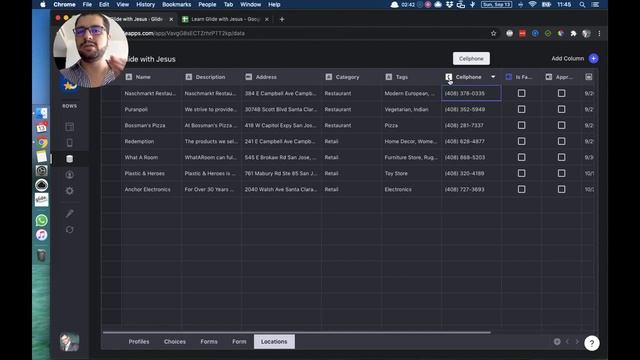Open the phone preview icon in sidebar
Viewport: 640px width, 360px height.
(69, 142)
